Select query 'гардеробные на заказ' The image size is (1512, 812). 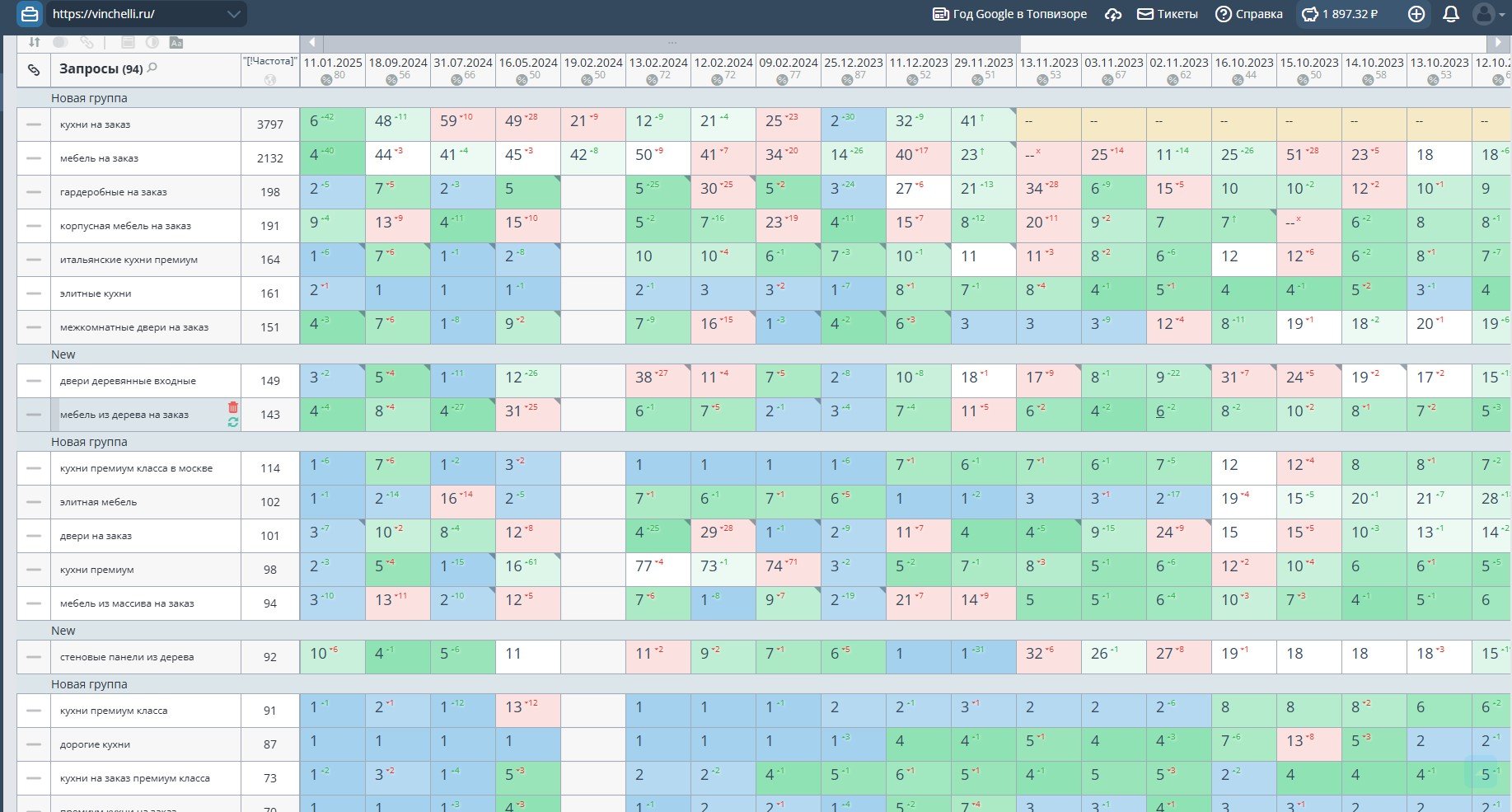click(114, 192)
